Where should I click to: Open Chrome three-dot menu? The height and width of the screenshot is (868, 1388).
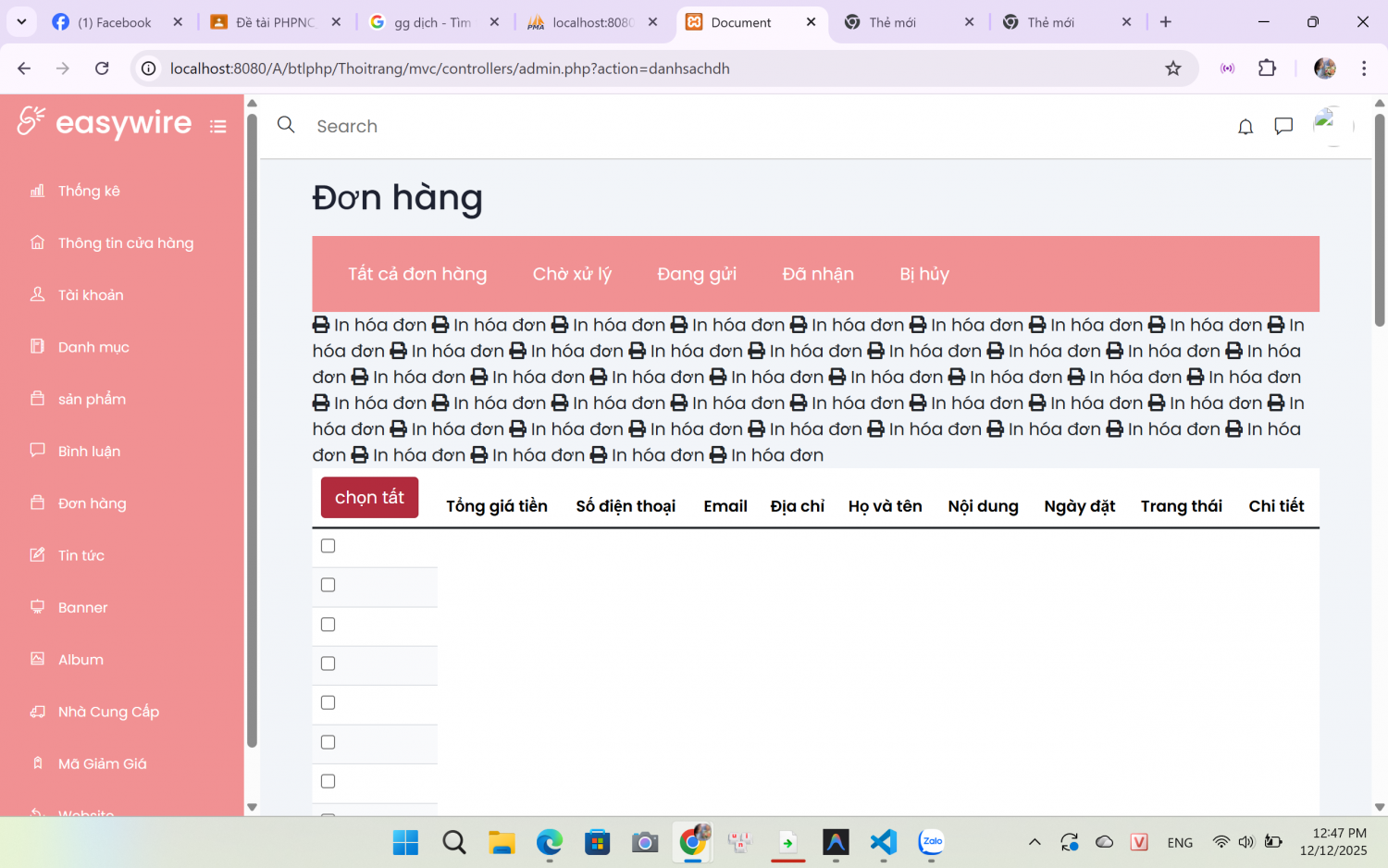point(1364,68)
